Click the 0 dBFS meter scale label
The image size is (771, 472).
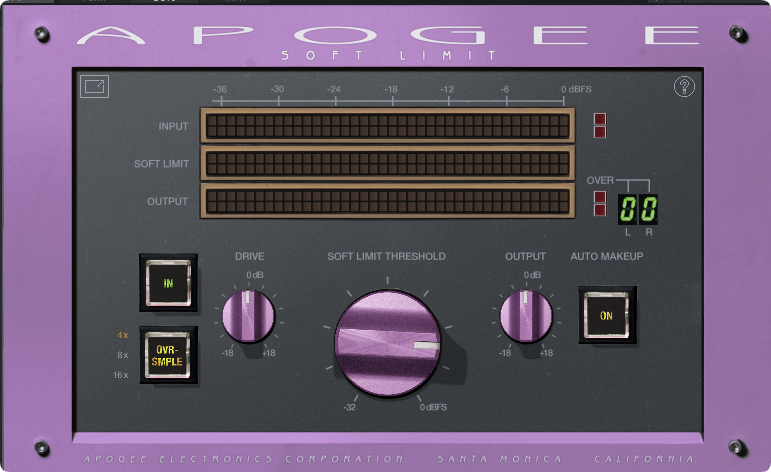pyautogui.click(x=576, y=89)
